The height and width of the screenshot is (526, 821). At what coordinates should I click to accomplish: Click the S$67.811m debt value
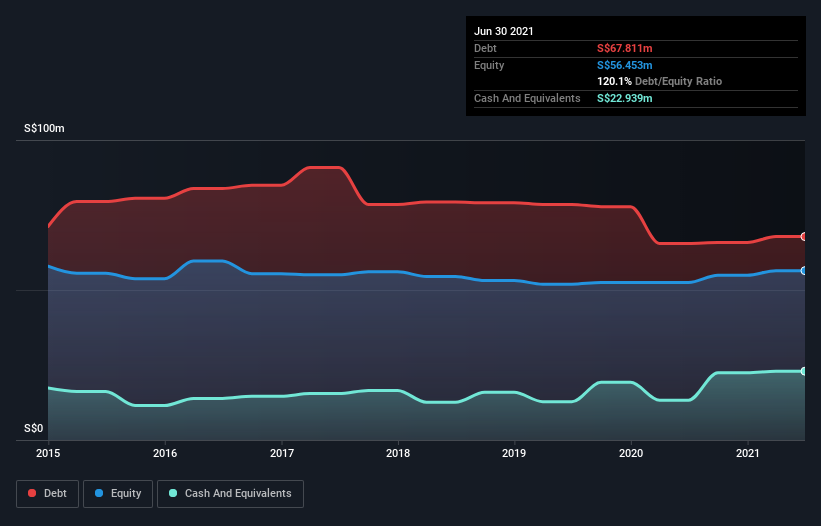point(625,48)
